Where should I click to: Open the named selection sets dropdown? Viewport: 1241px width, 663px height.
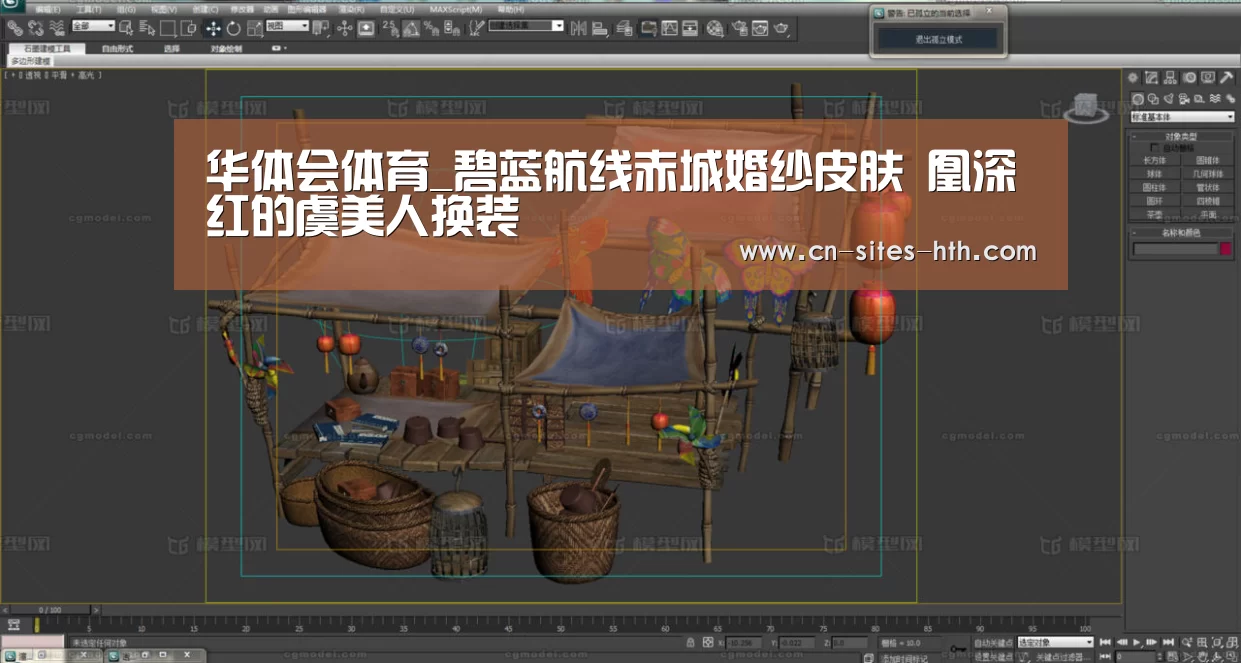tap(526, 26)
